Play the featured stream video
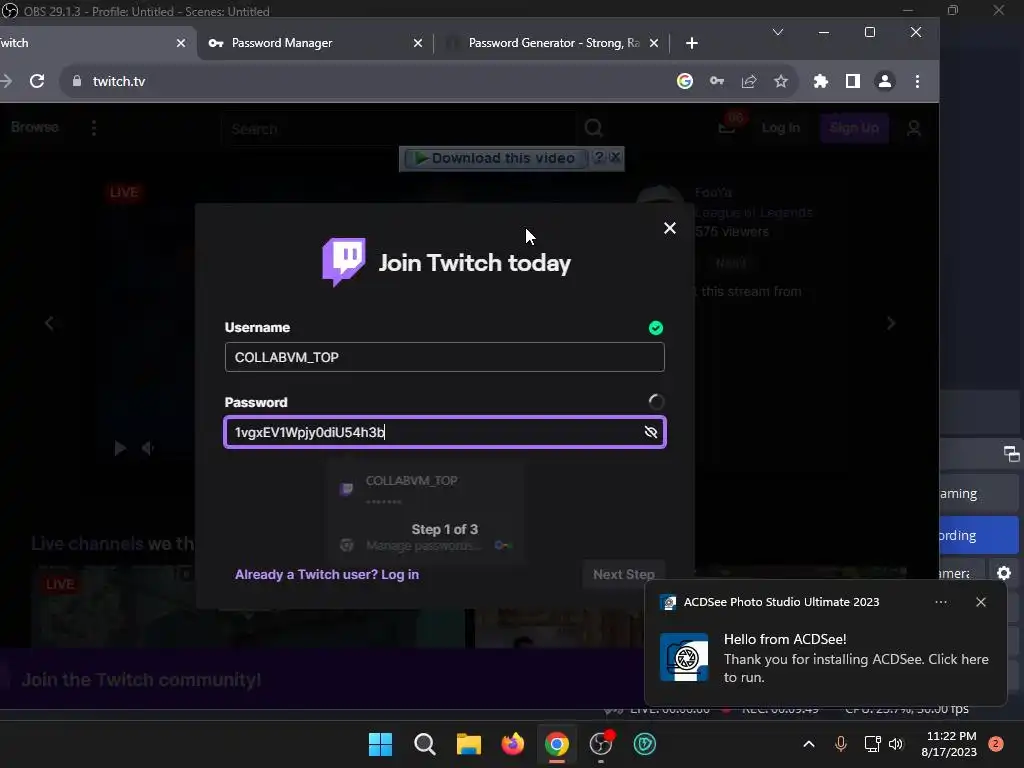The width and height of the screenshot is (1024, 768). [120, 448]
